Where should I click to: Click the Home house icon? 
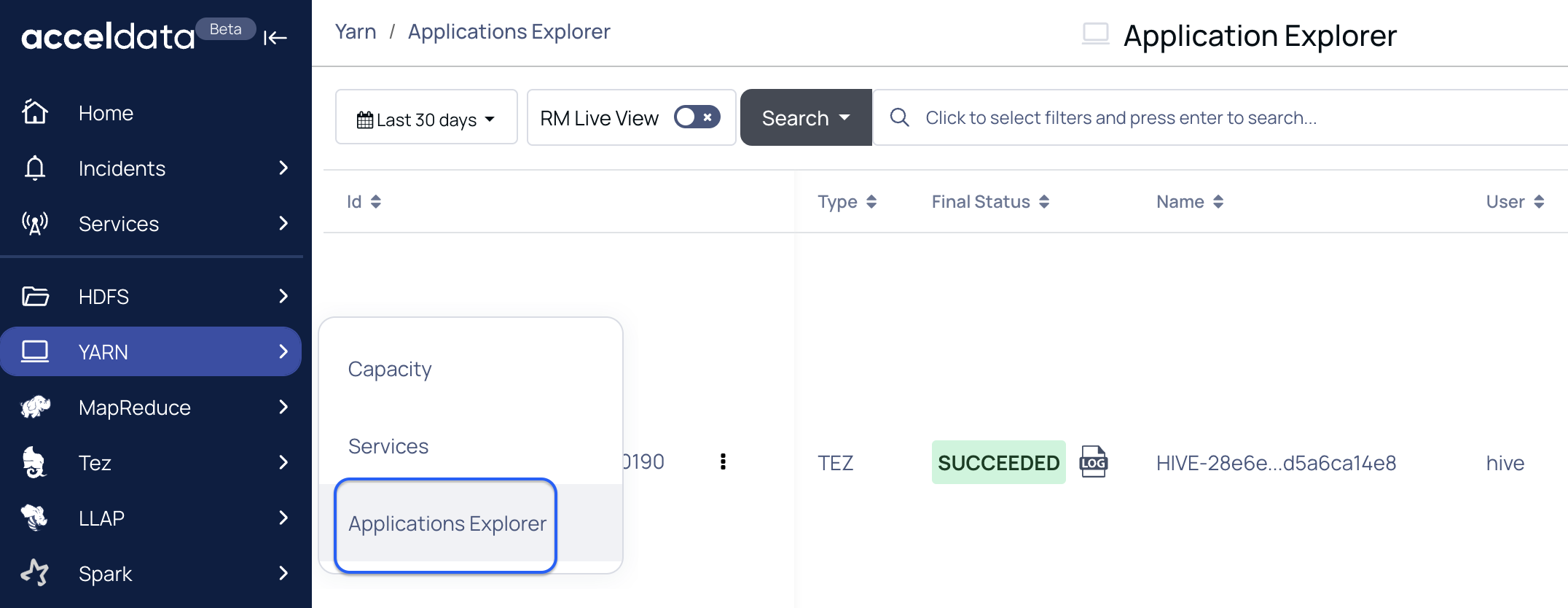click(35, 112)
